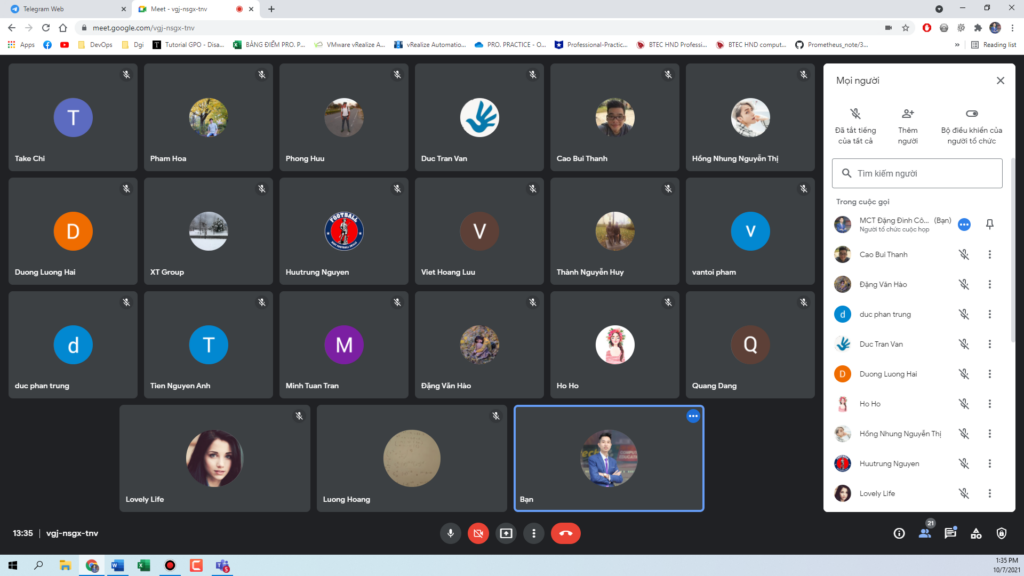1024x576 pixels.
Task: Pin MCT Đặng Đình Cô in people list
Action: (989, 225)
